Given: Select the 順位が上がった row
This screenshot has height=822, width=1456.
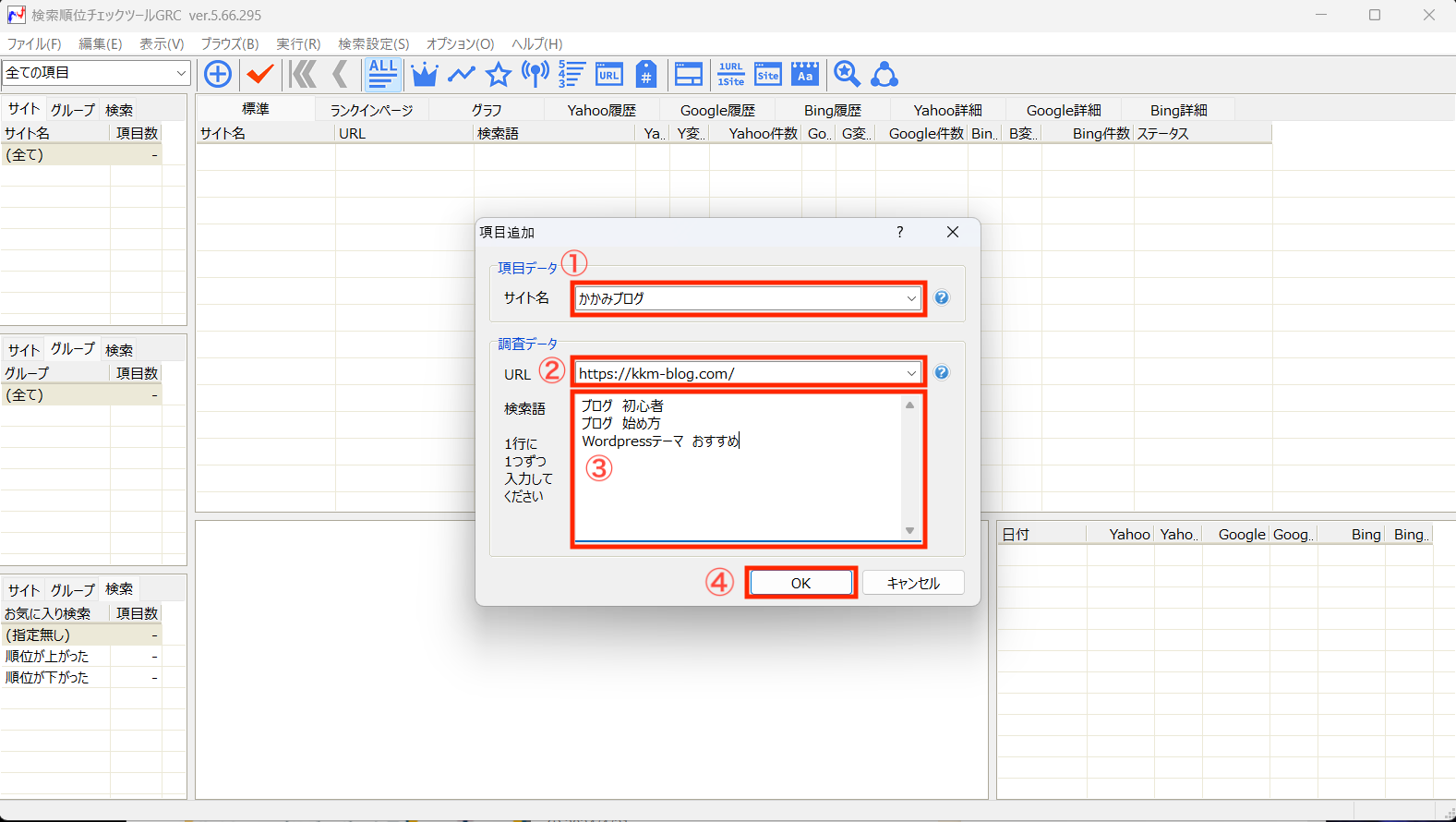Looking at the screenshot, I should point(81,656).
